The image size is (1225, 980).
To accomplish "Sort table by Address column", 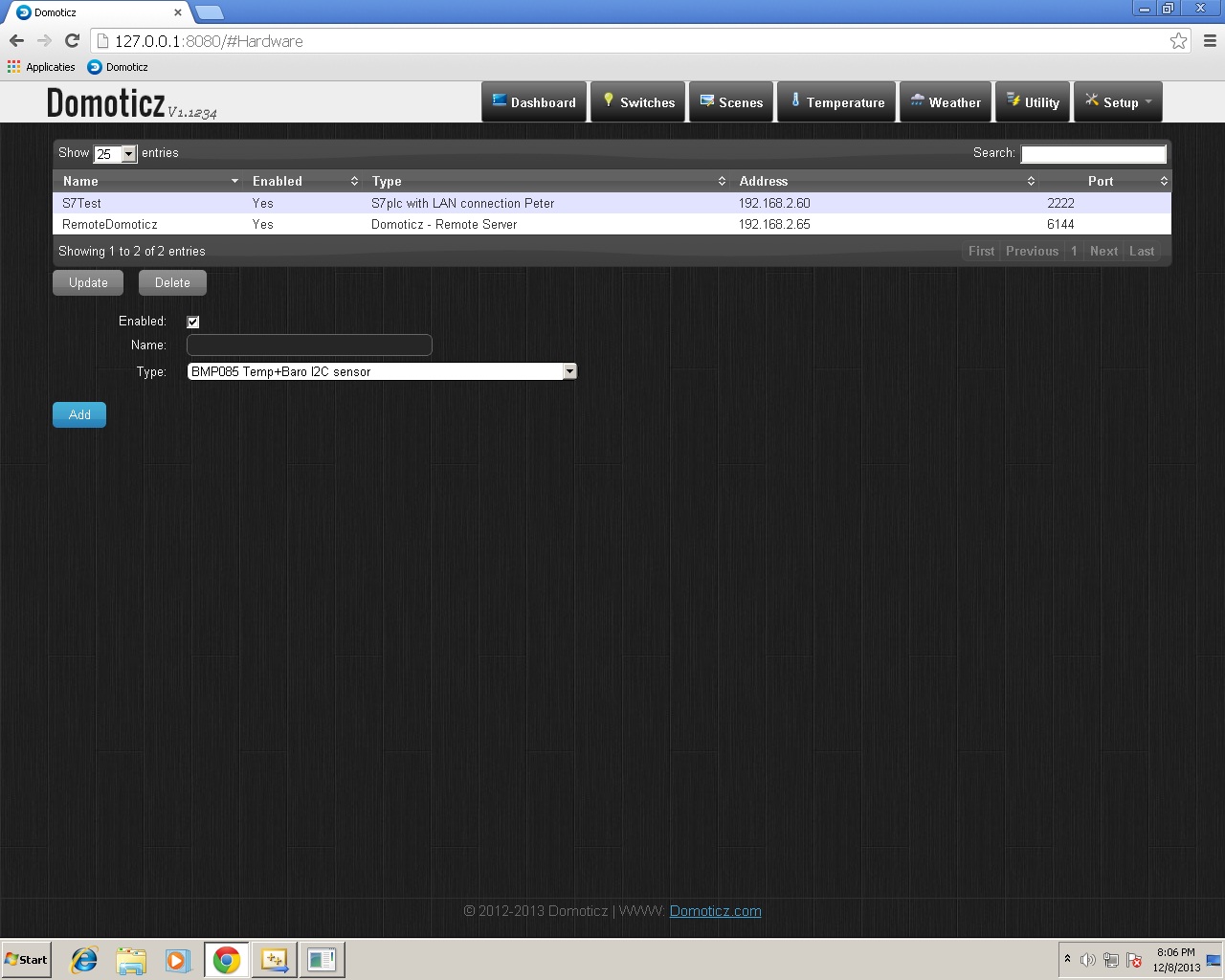I will coord(885,181).
